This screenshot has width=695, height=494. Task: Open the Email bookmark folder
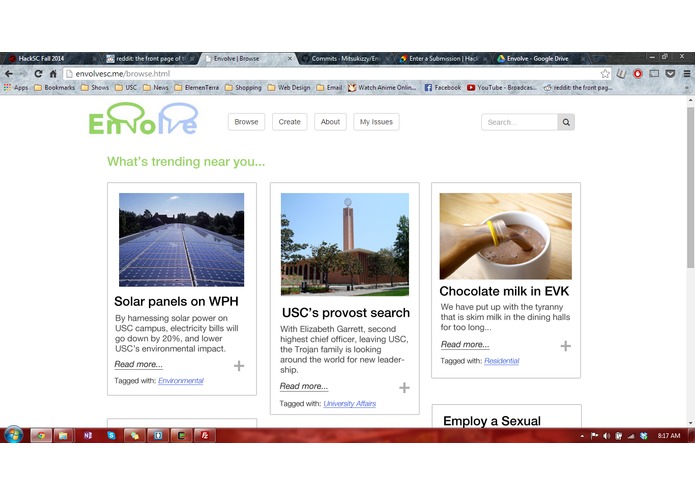[x=329, y=88]
